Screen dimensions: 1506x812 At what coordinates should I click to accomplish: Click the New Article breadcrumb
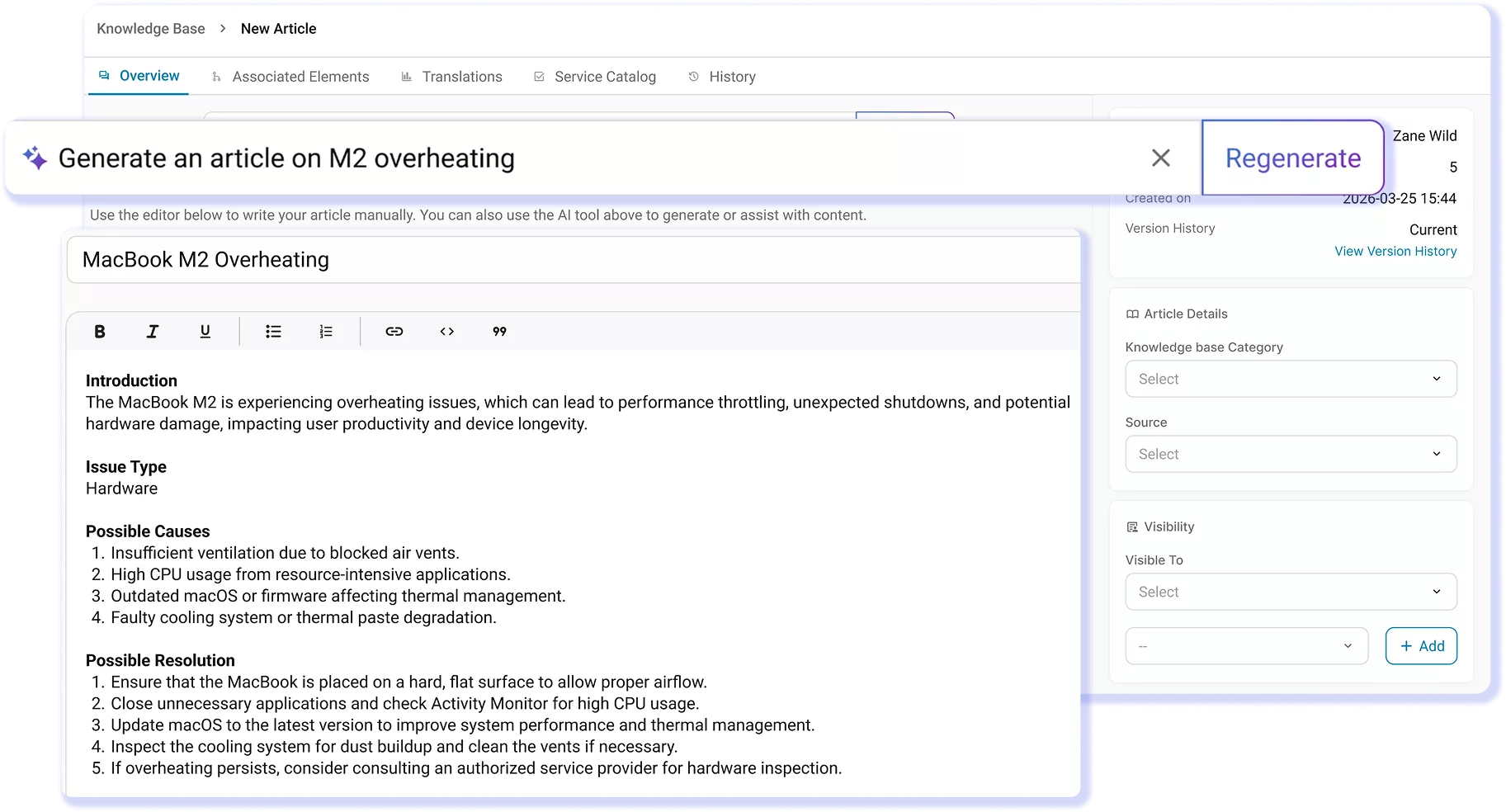point(279,29)
